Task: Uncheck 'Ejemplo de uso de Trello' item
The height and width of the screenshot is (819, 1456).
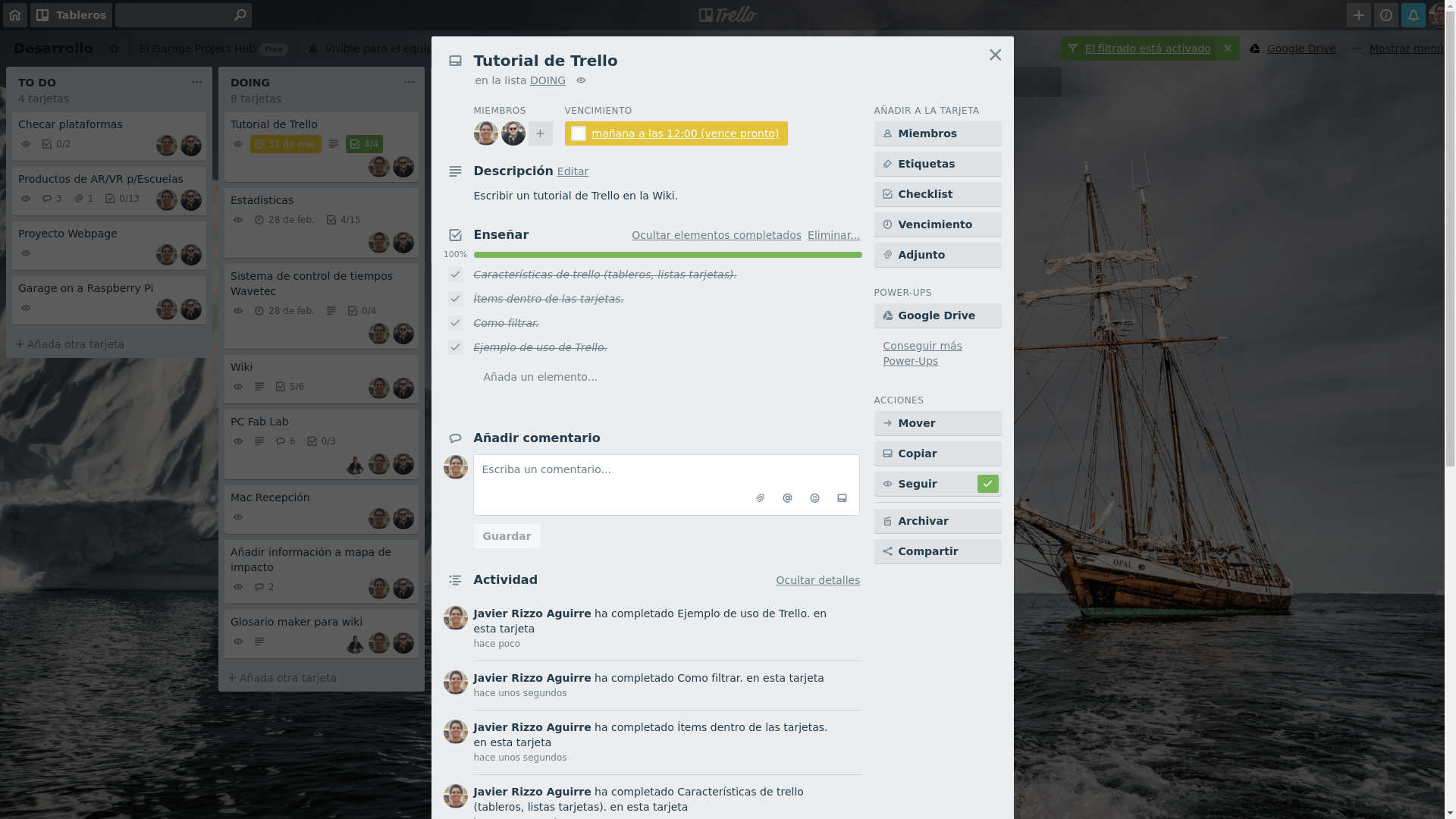Action: 456,347
